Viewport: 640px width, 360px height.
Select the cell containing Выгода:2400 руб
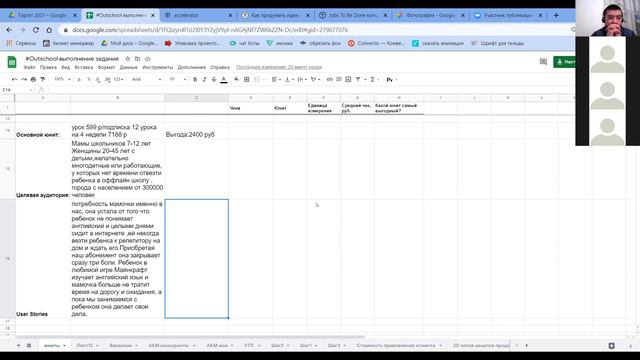pyautogui.click(x=196, y=131)
